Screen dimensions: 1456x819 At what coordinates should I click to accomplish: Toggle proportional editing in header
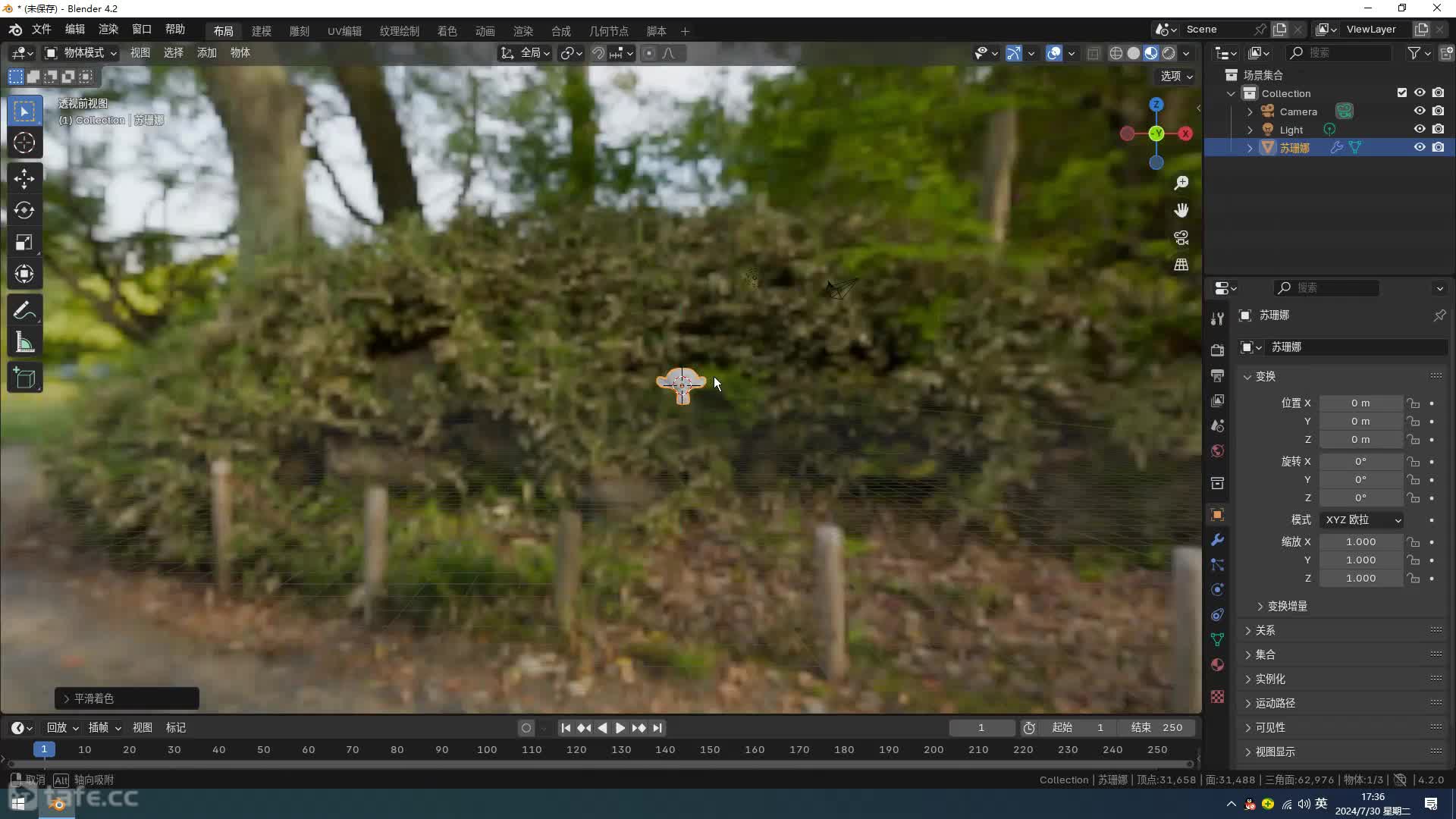tap(648, 53)
